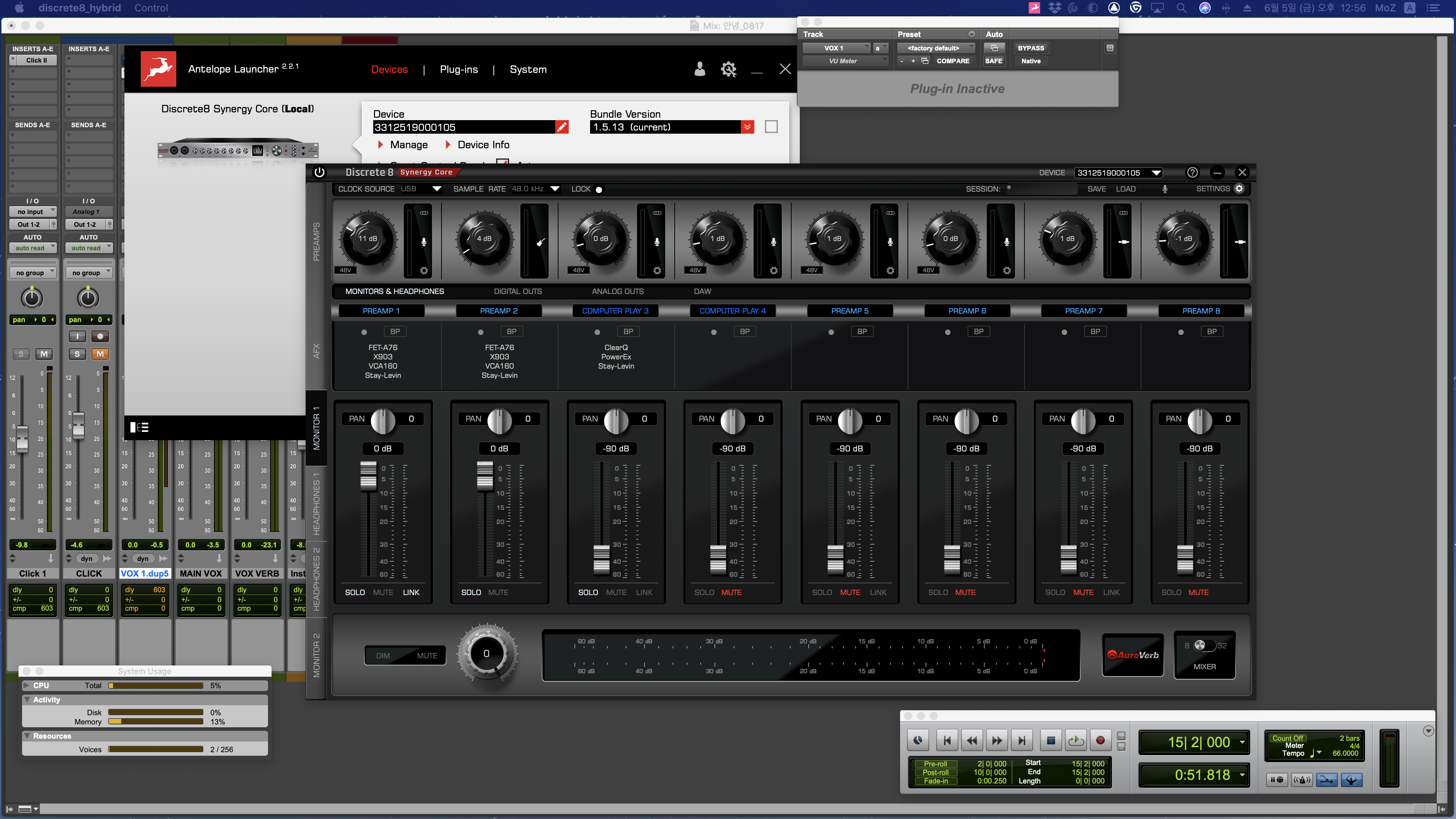Screen dimensions: 1456x819
Task: Click the transport Fast Forward button
Action: (x=997, y=740)
